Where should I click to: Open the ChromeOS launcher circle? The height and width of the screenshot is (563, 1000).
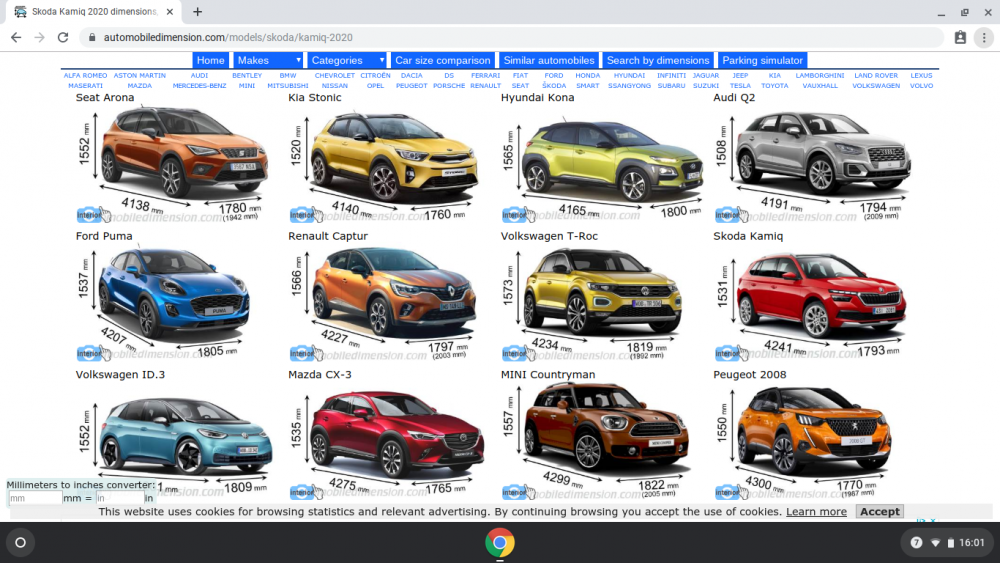click(20, 543)
